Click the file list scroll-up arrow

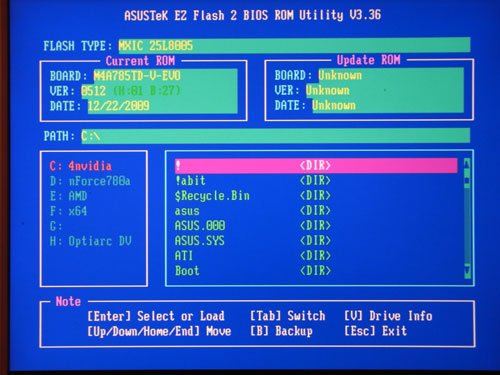[467, 164]
